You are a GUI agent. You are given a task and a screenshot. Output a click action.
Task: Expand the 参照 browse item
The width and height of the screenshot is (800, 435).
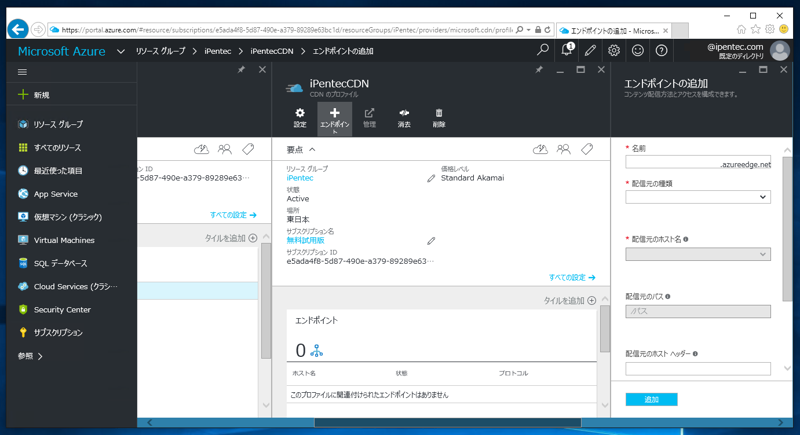click(x=30, y=356)
